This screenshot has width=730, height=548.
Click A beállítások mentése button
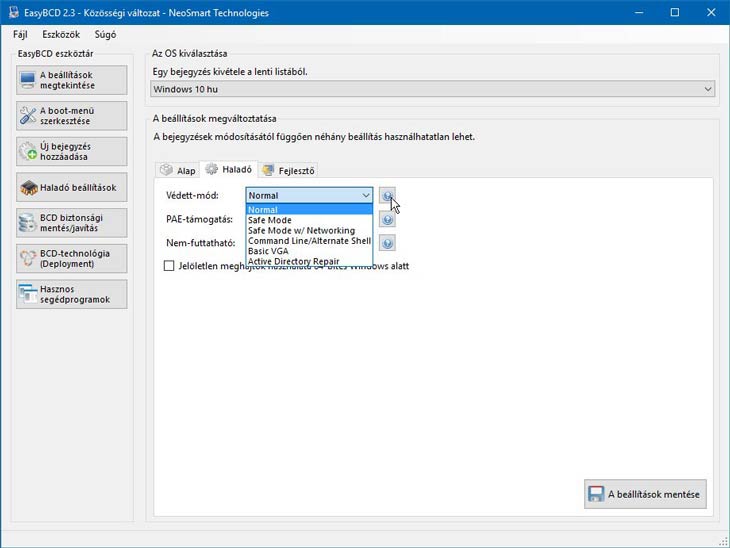pos(646,494)
